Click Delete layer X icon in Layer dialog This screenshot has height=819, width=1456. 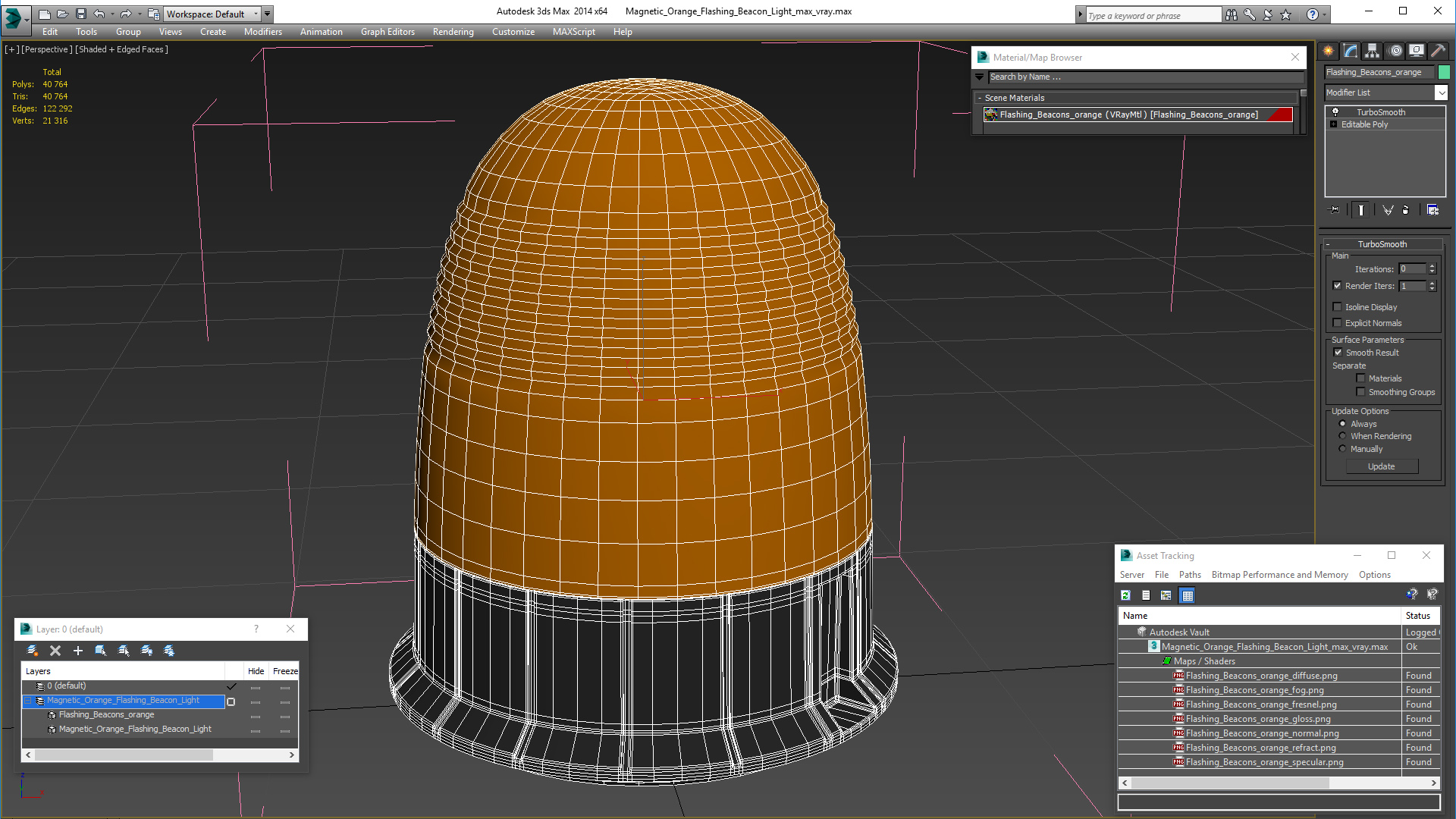tap(55, 651)
